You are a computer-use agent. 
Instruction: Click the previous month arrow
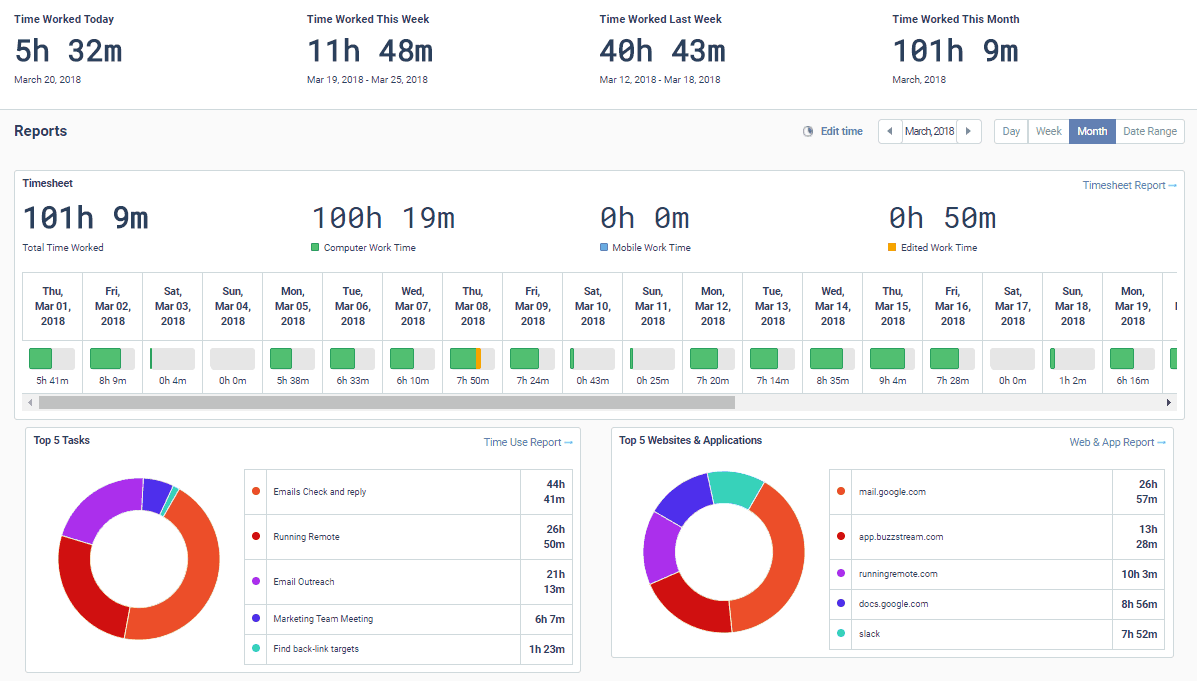tap(890, 131)
